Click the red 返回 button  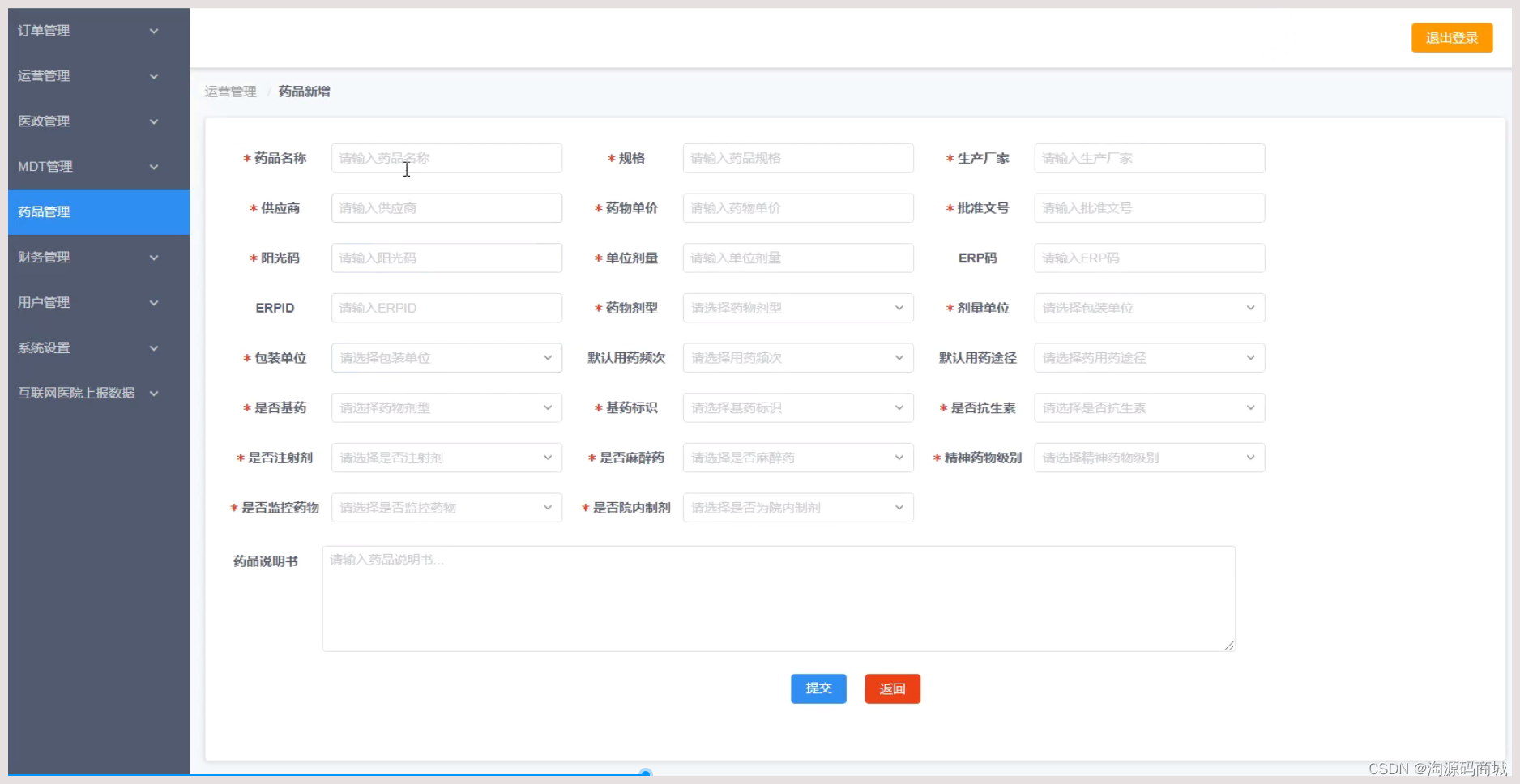pyautogui.click(x=892, y=688)
